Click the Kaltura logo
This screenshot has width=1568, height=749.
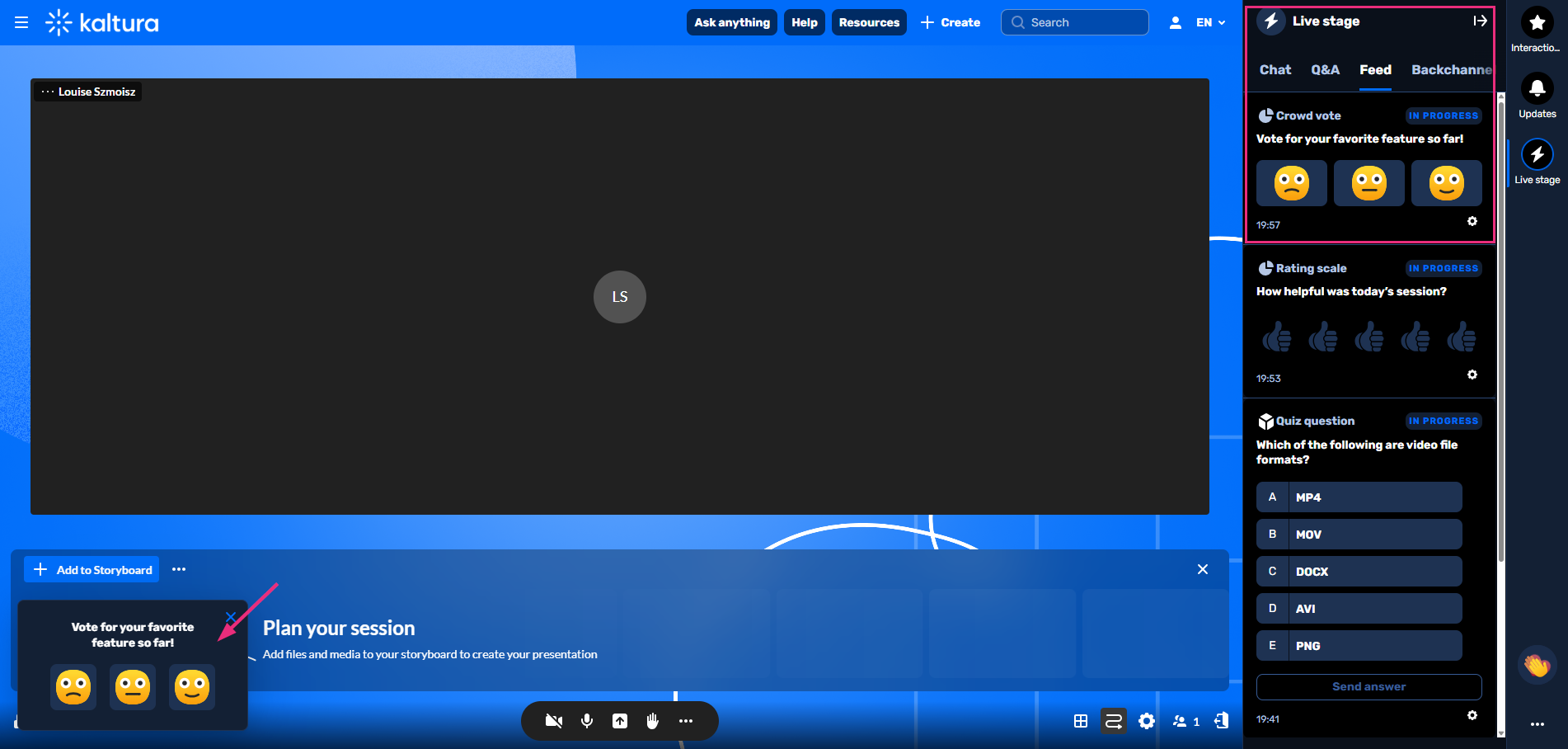[102, 22]
